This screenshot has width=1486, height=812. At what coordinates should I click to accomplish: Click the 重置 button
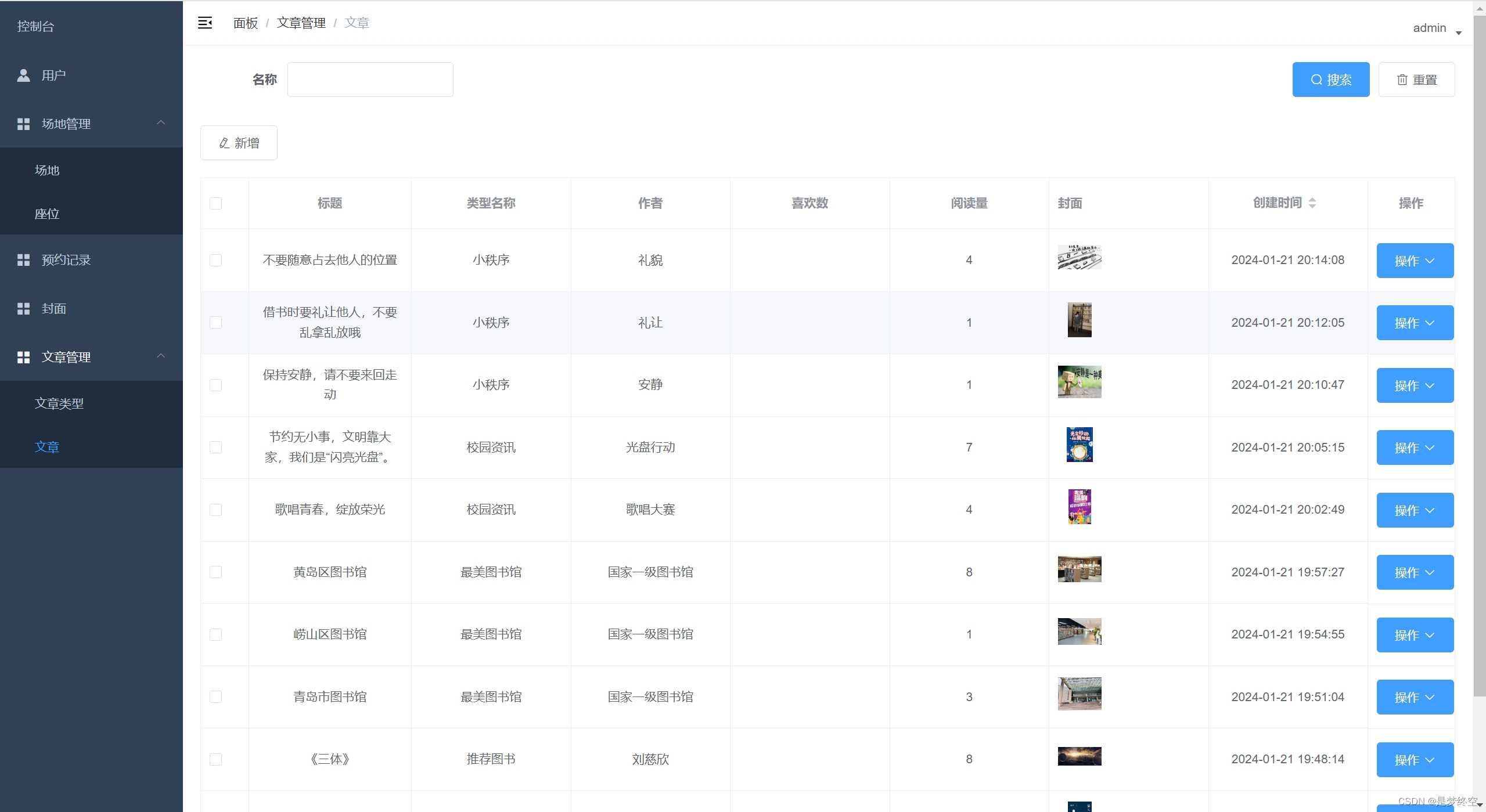1416,80
